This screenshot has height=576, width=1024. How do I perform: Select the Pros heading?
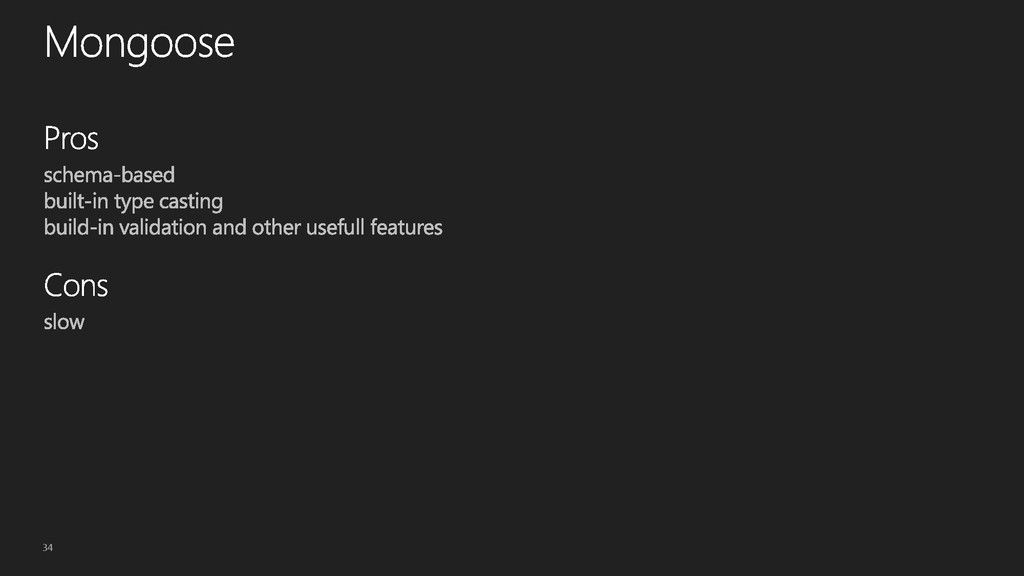click(71, 138)
